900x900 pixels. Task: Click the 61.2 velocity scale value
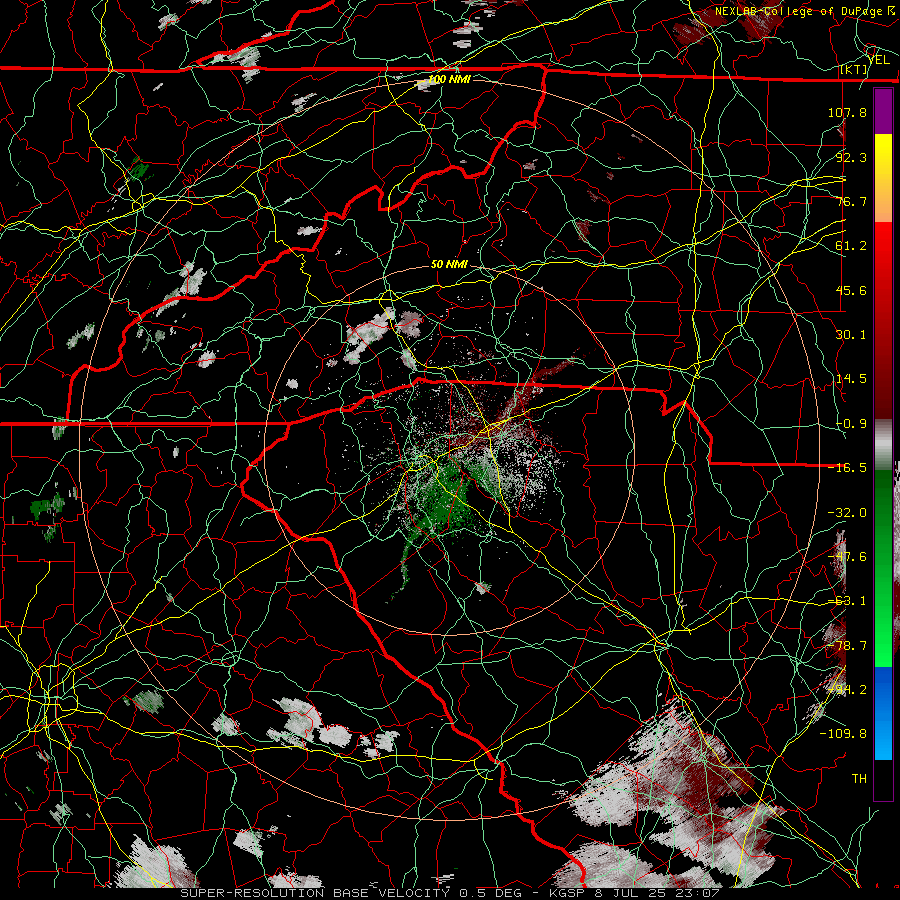(851, 246)
